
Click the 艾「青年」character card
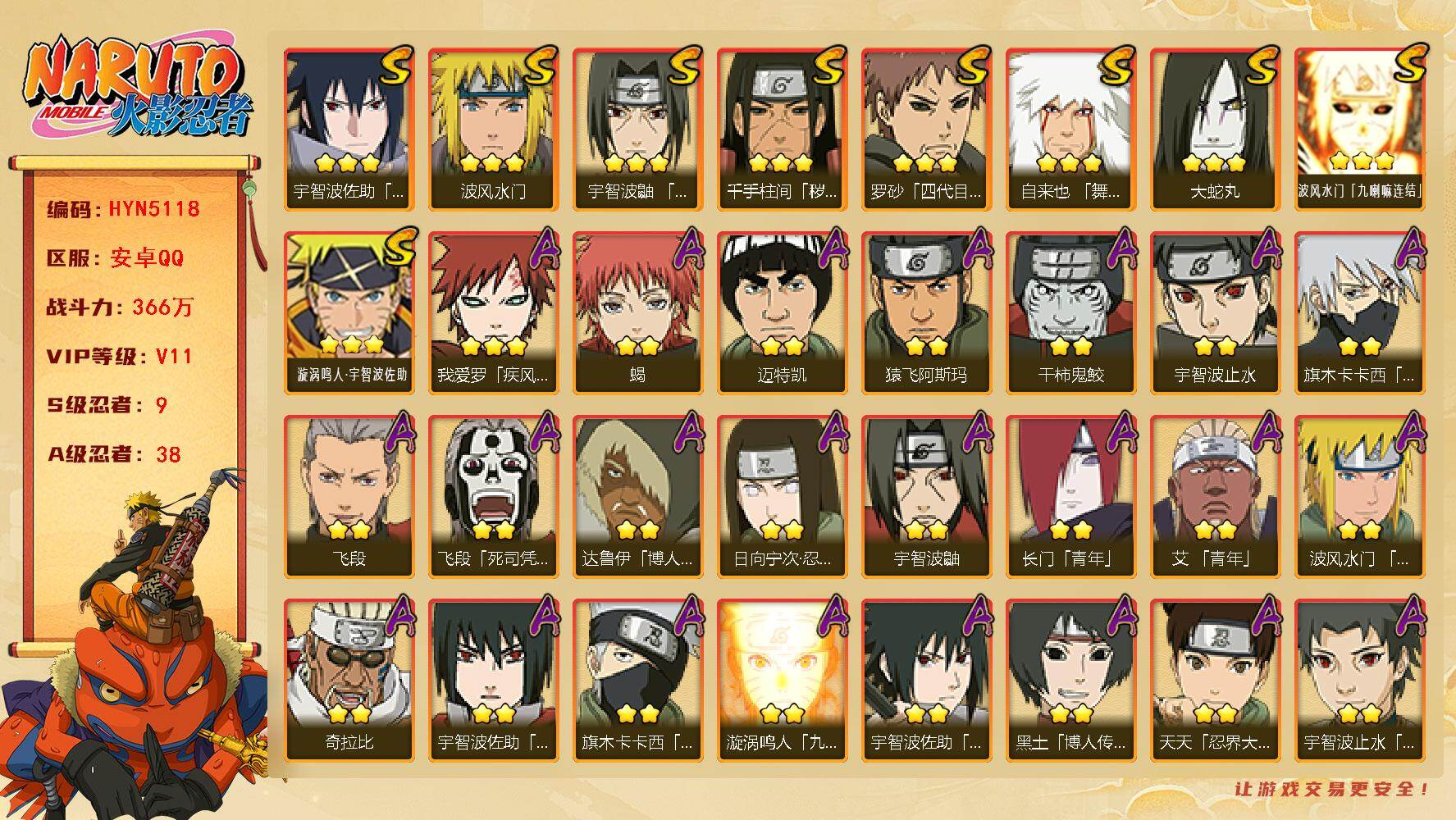(1215, 496)
